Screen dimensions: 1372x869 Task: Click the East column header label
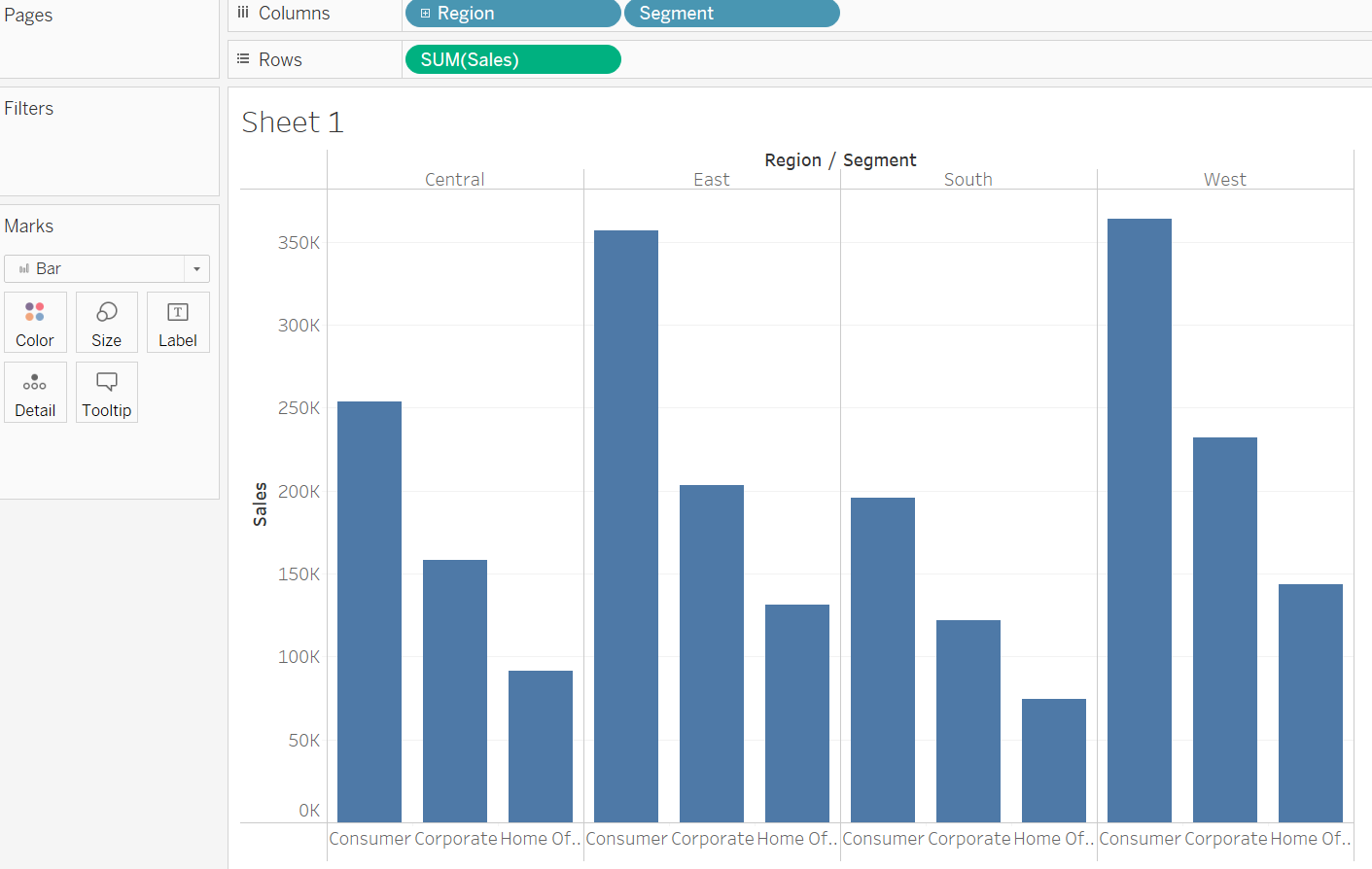[711, 179]
